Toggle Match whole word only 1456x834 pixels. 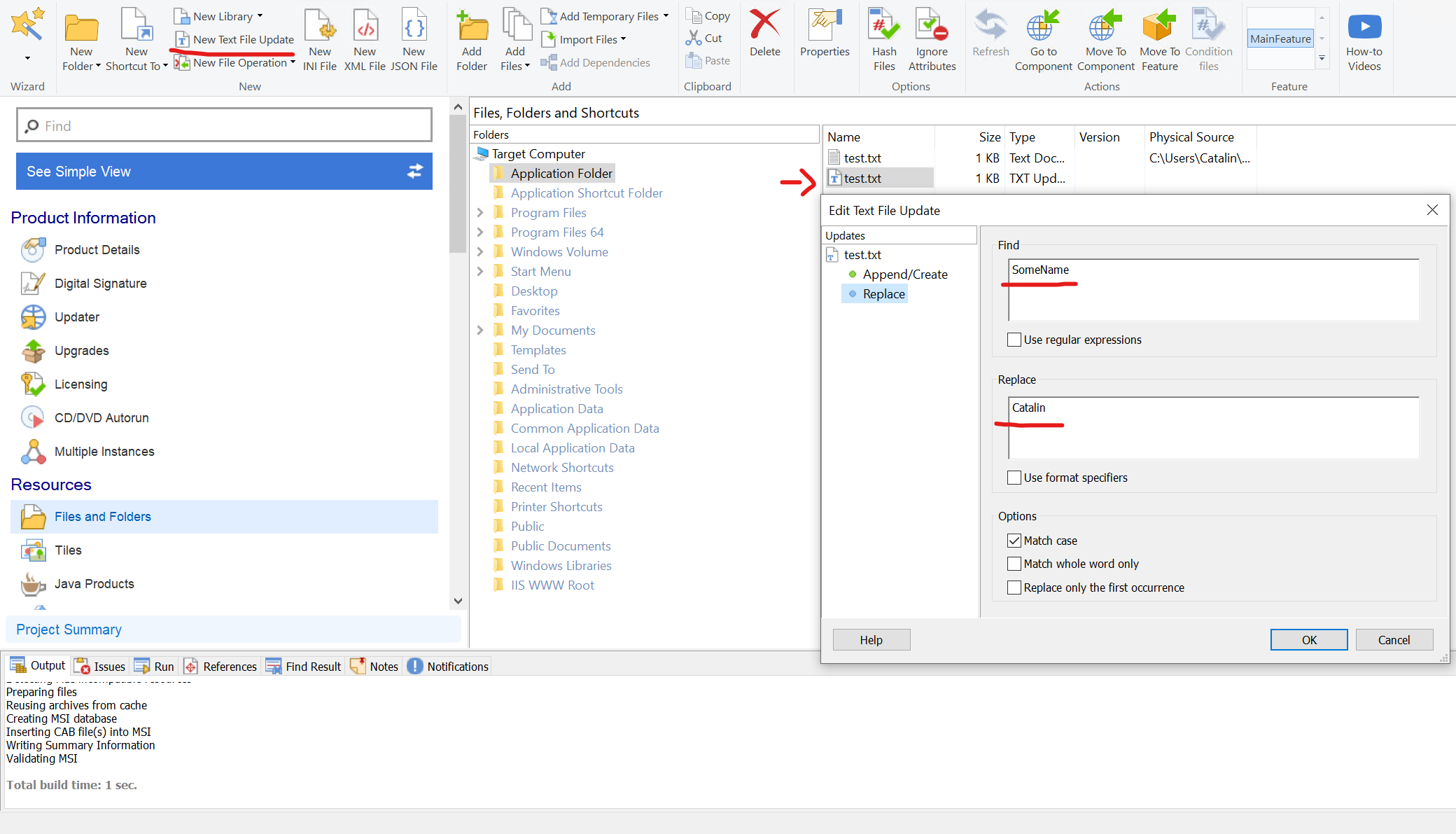tap(1013, 563)
